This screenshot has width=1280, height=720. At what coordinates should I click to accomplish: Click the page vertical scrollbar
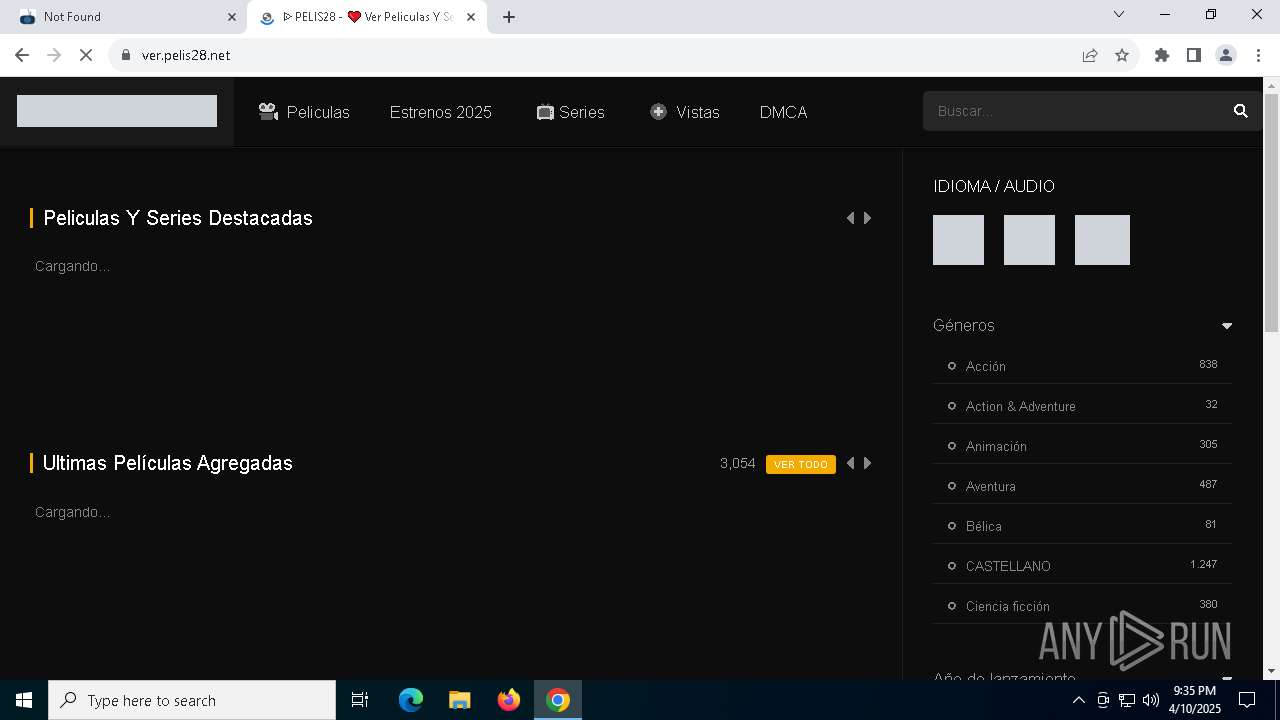pos(1271,212)
